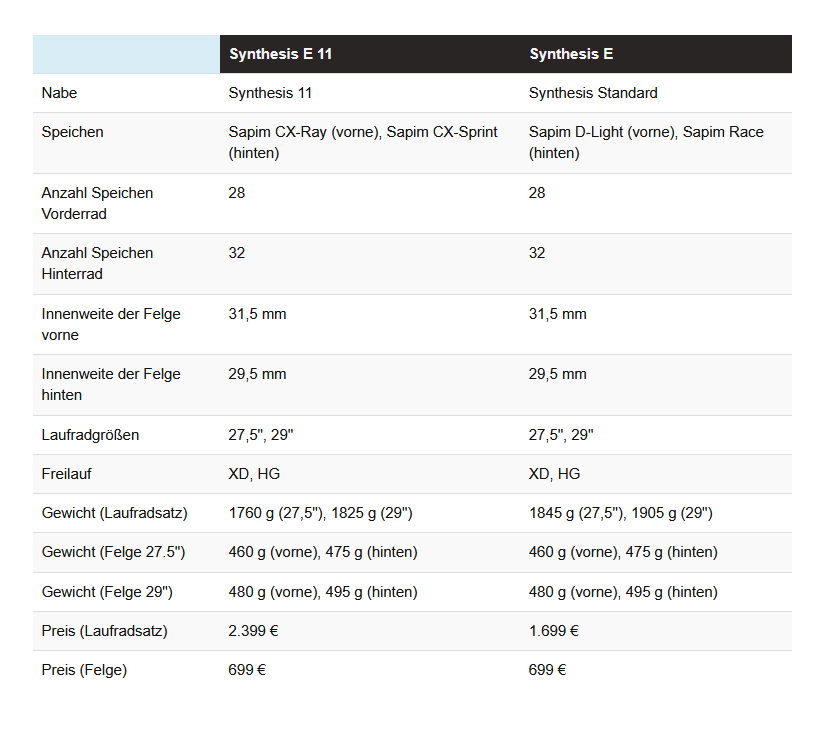This screenshot has height=732, width=830.
Task: Click Innenweite der Felge vorne label
Action: click(111, 324)
